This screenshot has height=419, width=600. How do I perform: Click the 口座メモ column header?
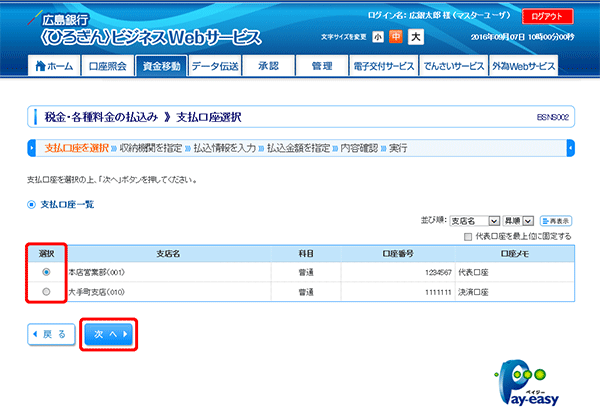pos(515,254)
